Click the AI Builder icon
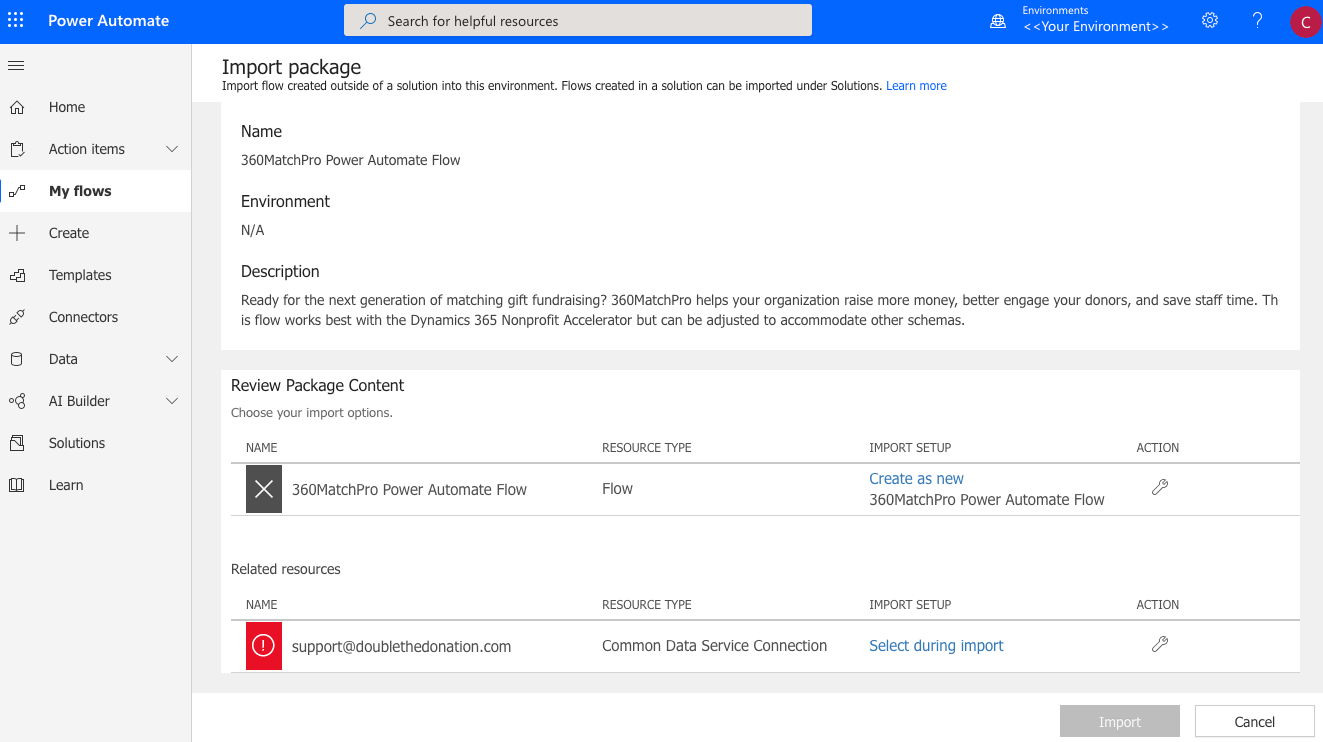The image size is (1323, 742). [x=16, y=401]
